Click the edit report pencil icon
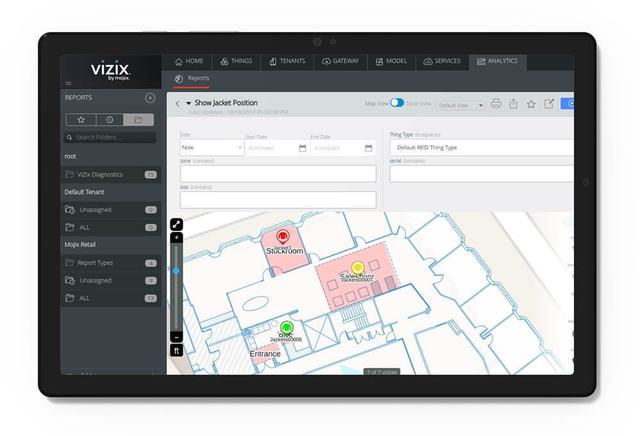 tap(549, 104)
